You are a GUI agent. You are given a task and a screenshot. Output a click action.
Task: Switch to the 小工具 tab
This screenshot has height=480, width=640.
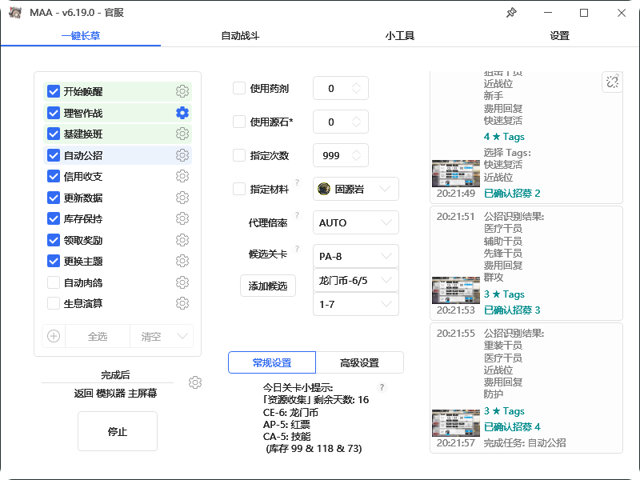(400, 36)
